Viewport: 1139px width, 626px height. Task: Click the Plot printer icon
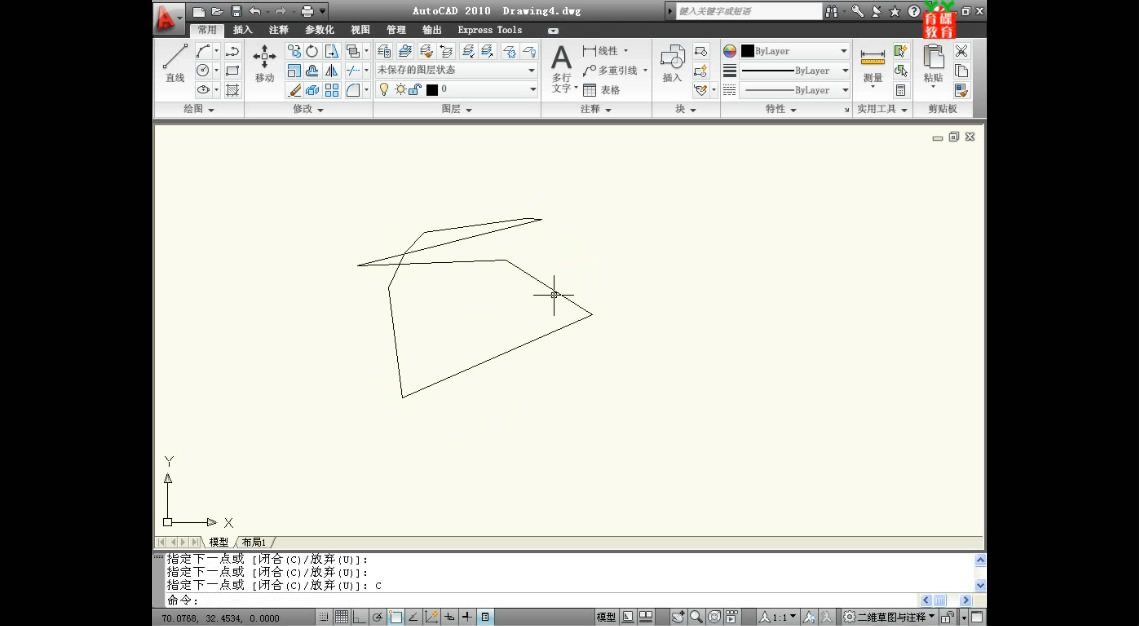coord(307,11)
